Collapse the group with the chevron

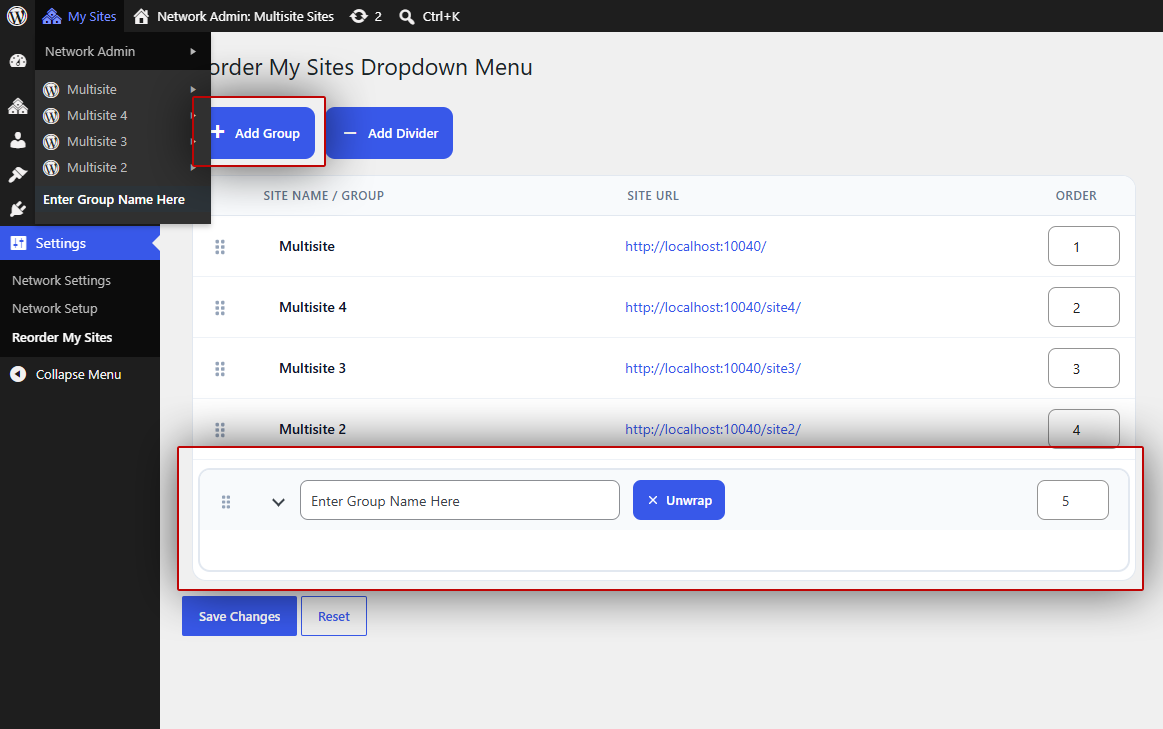point(278,502)
